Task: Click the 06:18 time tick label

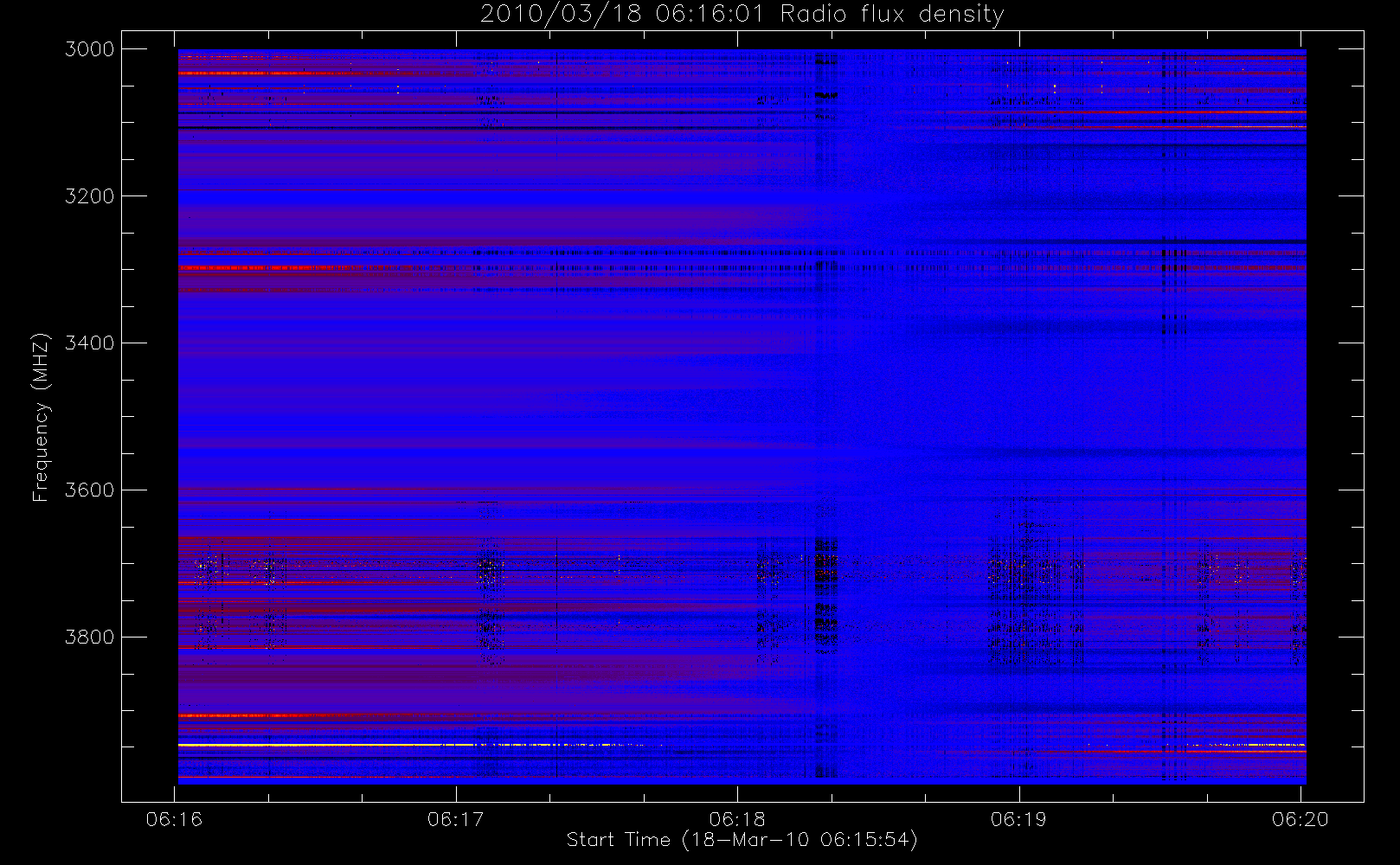Action: [x=737, y=819]
